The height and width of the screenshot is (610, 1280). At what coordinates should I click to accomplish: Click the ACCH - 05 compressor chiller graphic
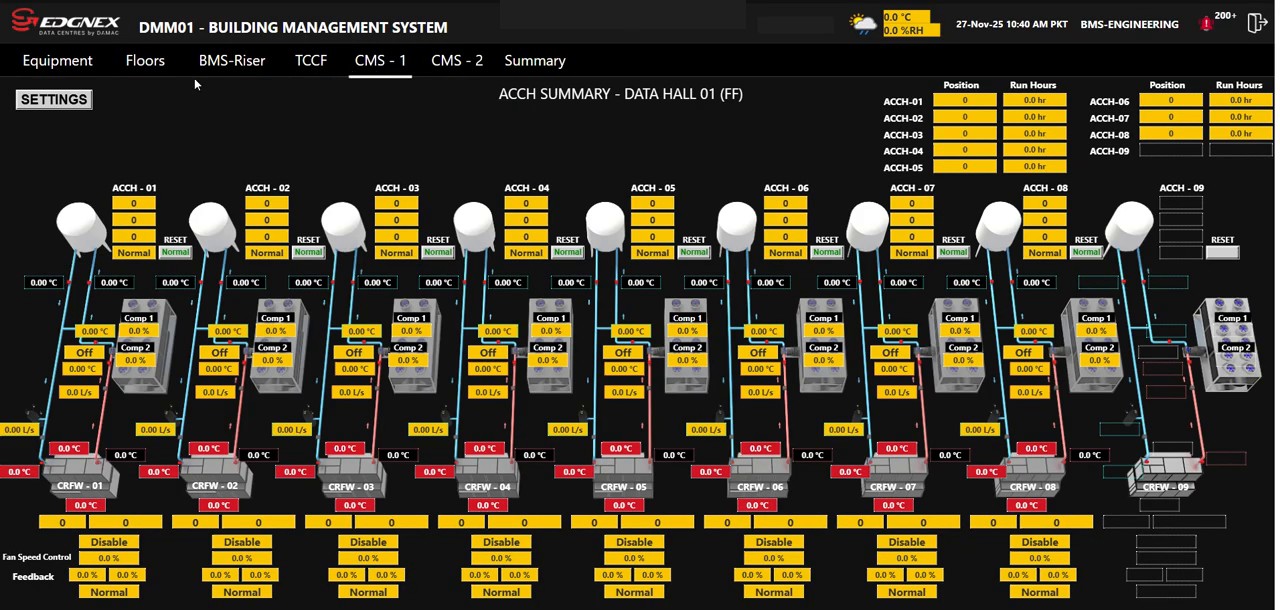[x=687, y=345]
